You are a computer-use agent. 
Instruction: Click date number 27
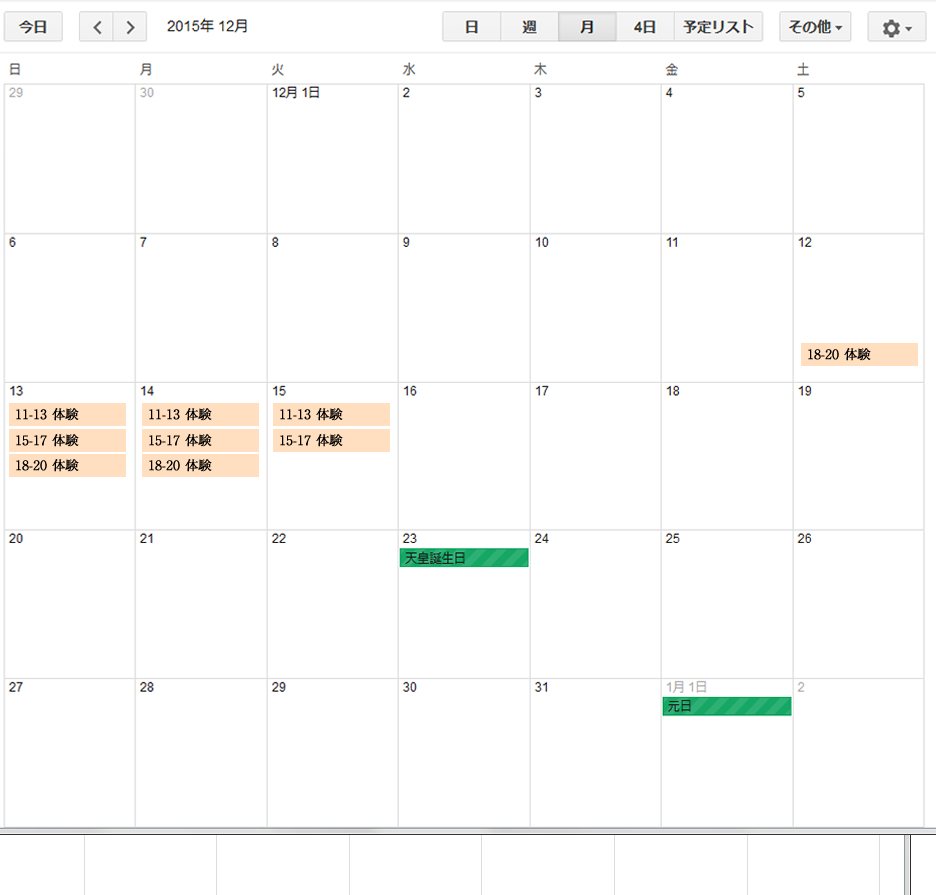pos(16,687)
